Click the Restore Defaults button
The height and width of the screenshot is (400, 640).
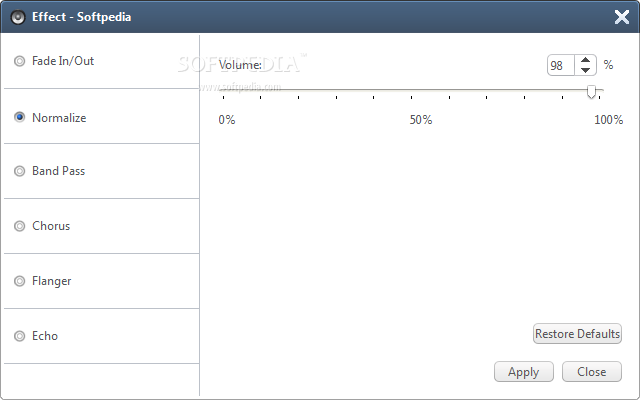click(x=577, y=334)
